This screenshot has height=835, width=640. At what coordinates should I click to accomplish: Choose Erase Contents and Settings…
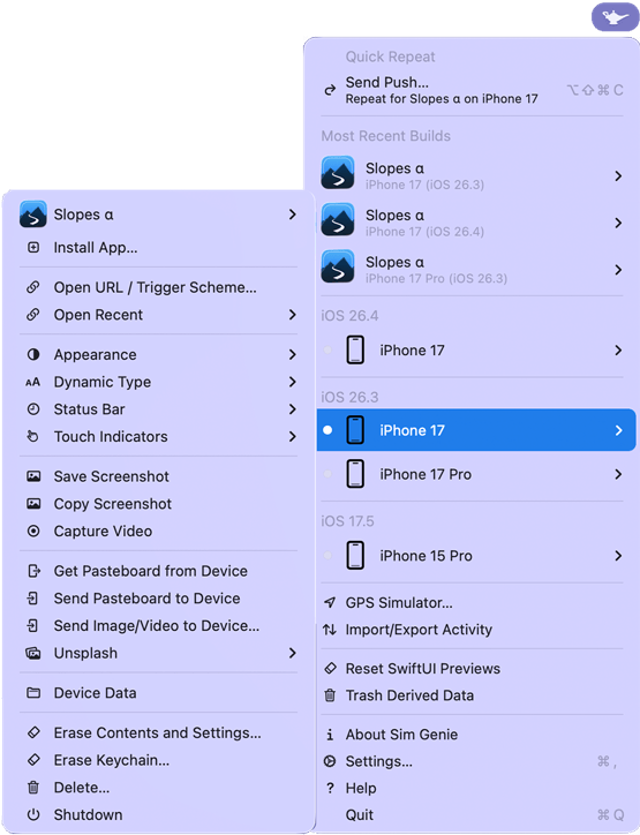pyautogui.click(x=159, y=733)
